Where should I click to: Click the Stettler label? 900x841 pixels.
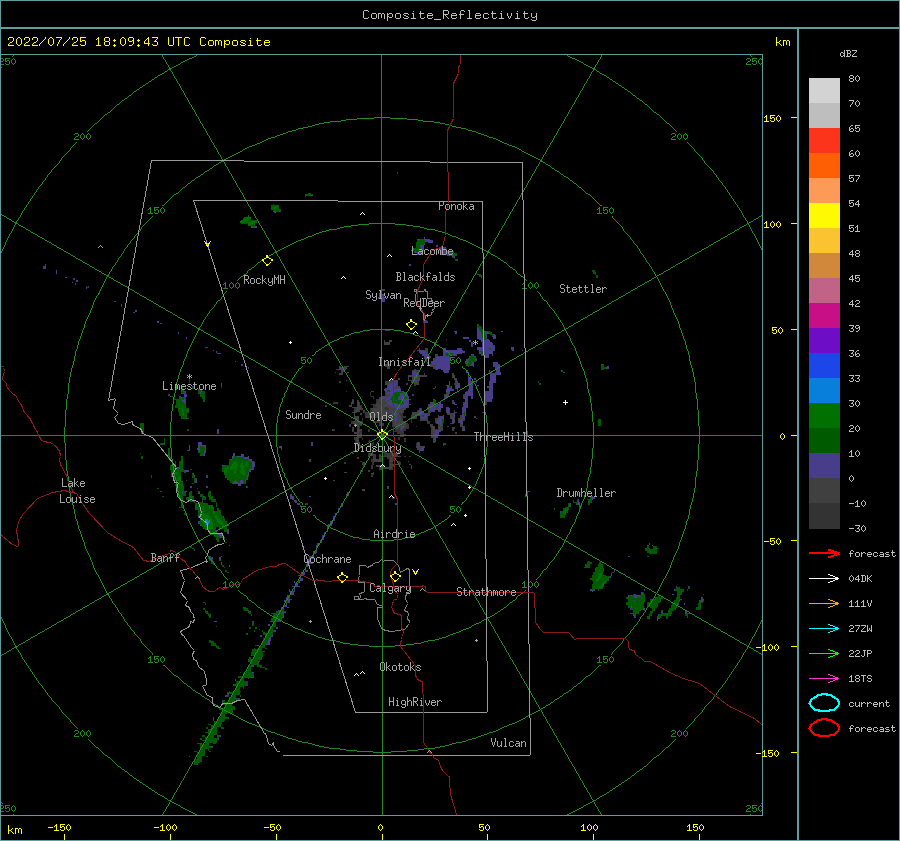583,289
